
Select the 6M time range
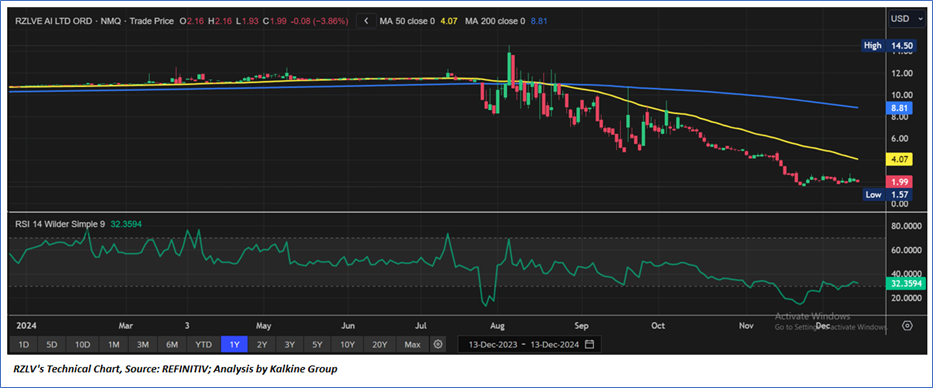172,345
